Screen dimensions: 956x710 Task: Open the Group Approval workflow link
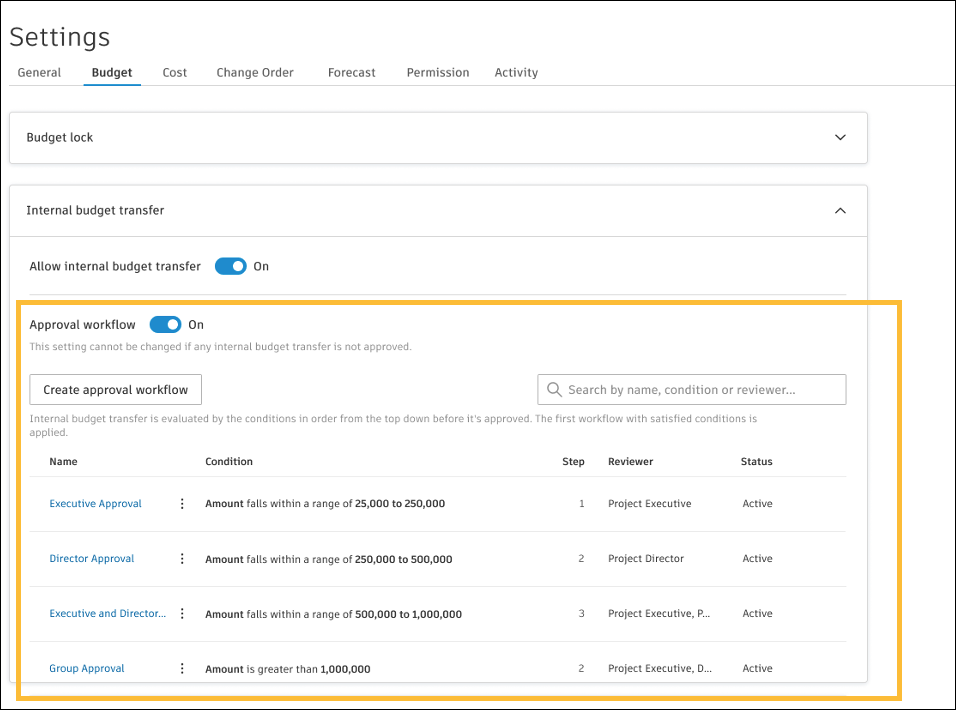coord(87,669)
